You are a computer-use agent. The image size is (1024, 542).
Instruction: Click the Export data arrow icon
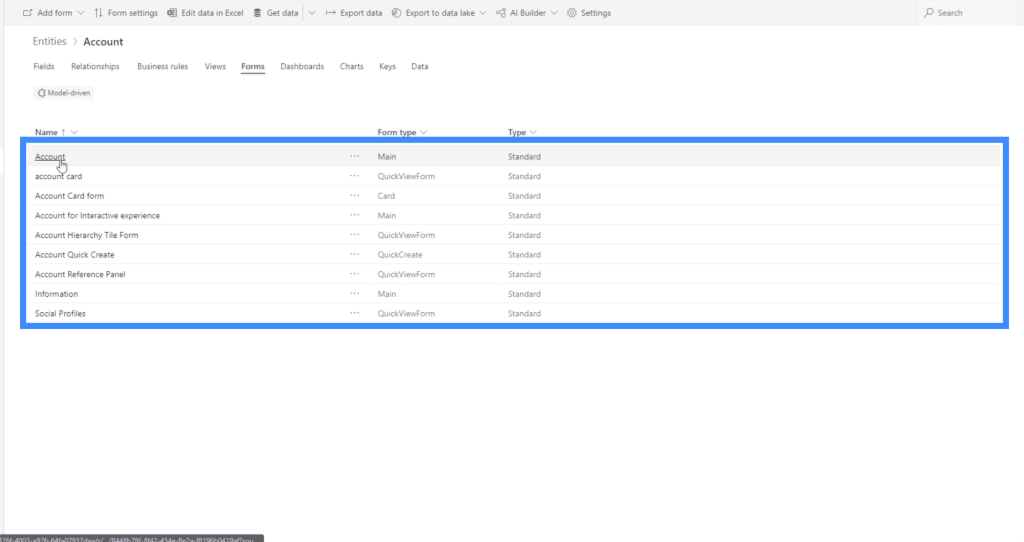[330, 13]
